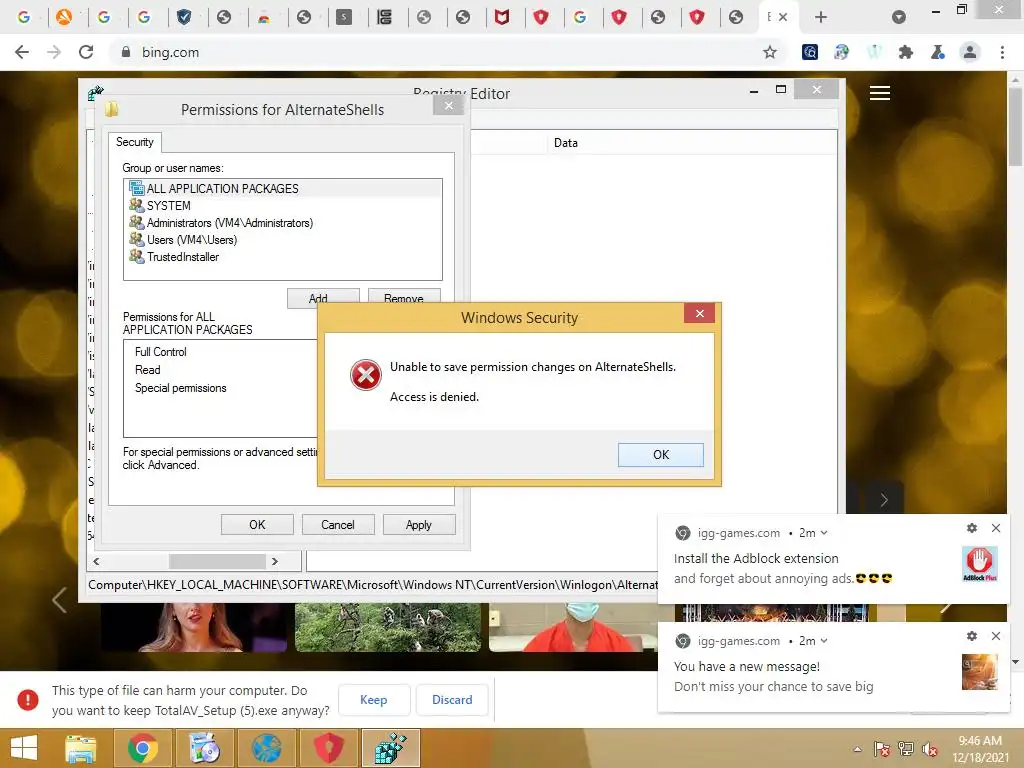The image size is (1024, 768).
Task: Open the Windows Start button
Action: (24, 748)
